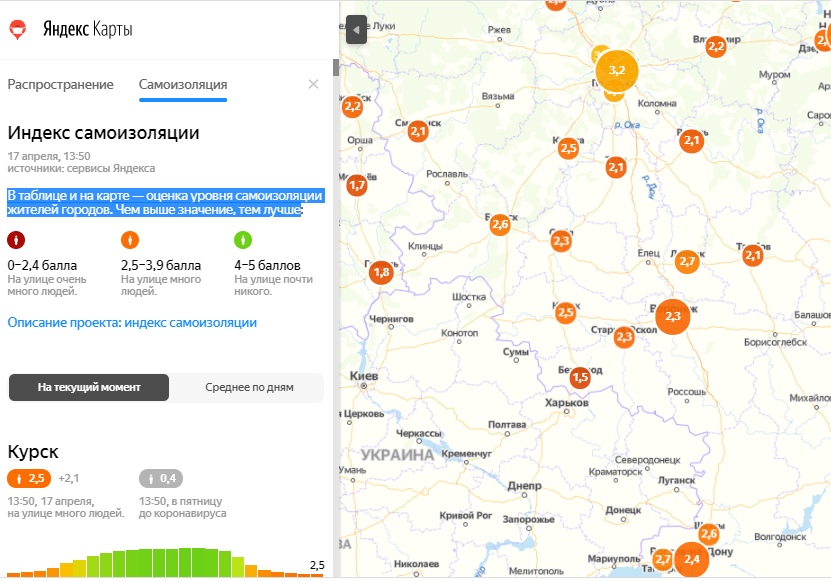
Task: Click the Индекс самоизоляции heading
Action: [103, 133]
